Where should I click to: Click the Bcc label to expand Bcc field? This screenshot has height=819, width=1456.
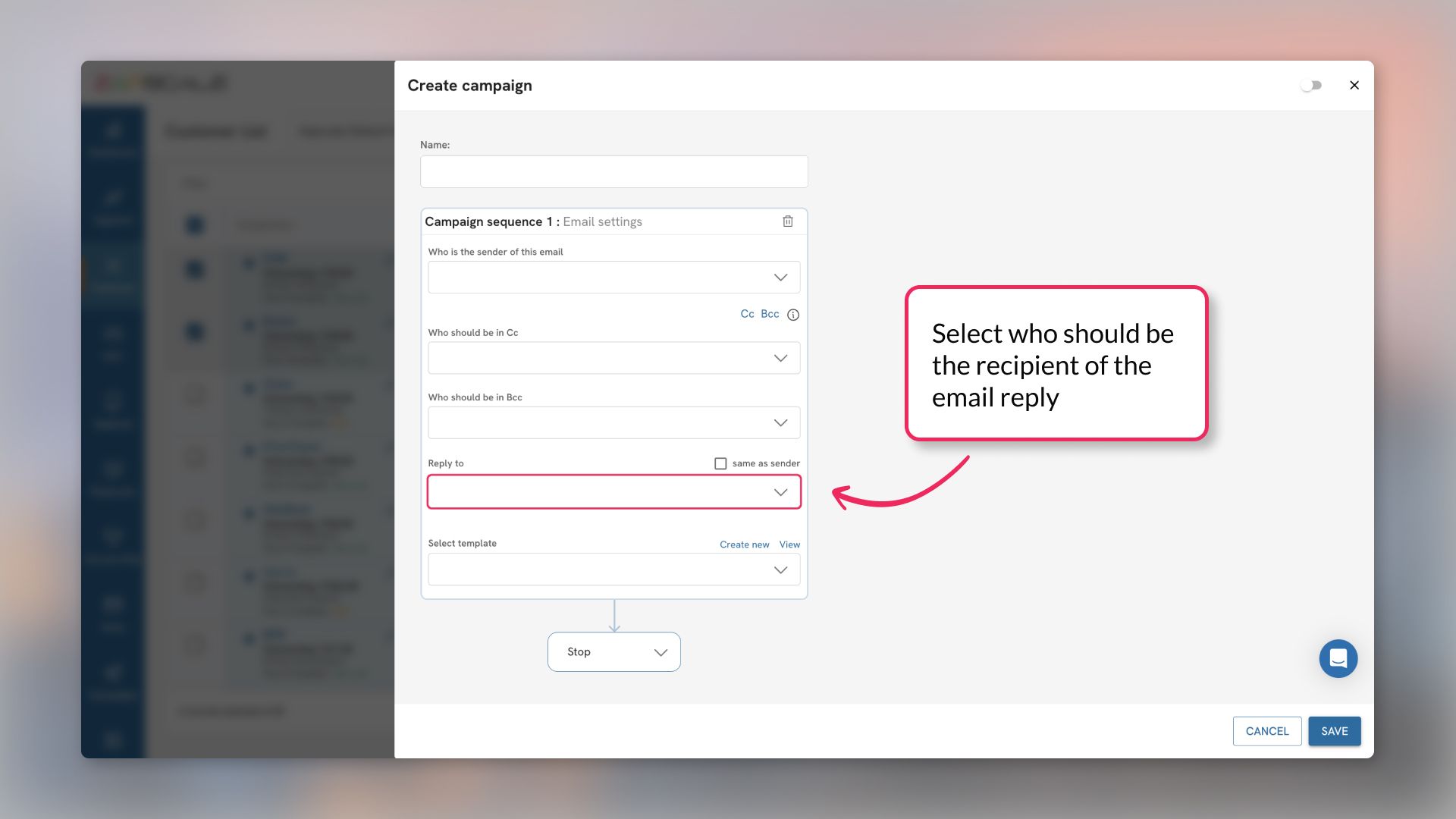click(x=769, y=314)
